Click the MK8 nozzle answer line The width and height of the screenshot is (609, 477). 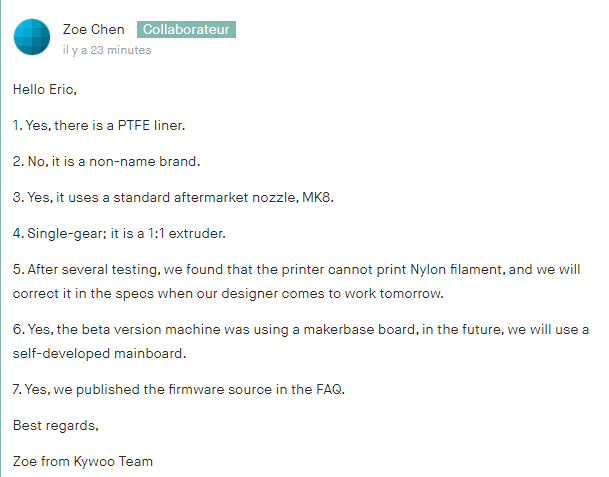173,197
